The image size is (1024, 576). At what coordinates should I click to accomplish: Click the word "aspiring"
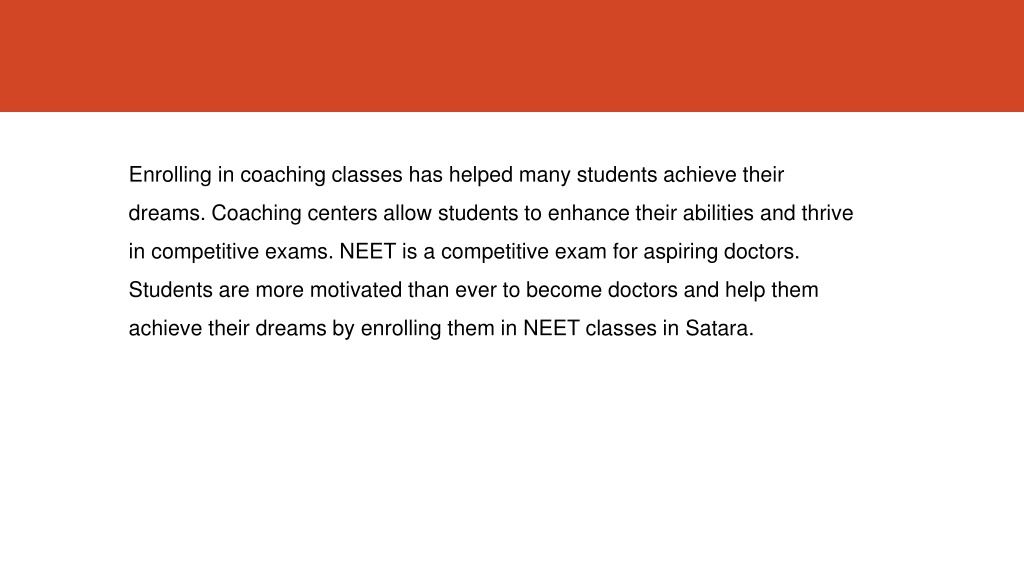click(x=680, y=251)
